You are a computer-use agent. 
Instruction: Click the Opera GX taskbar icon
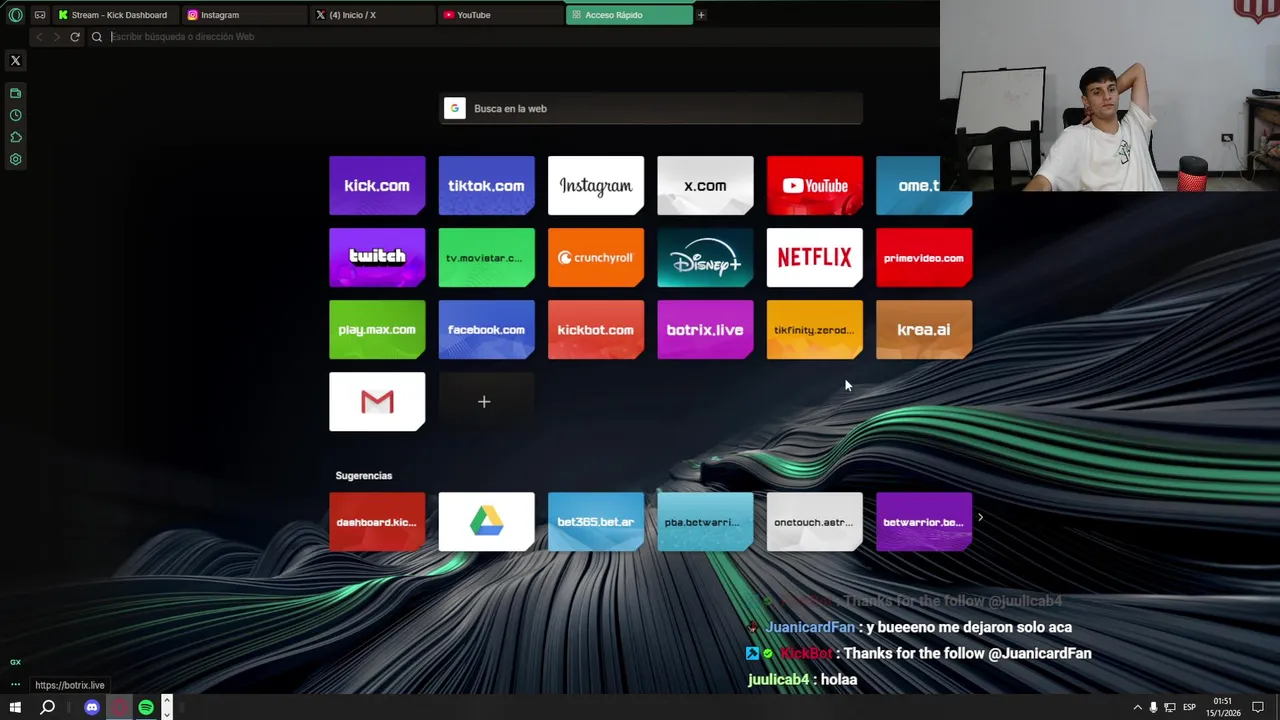click(x=119, y=707)
